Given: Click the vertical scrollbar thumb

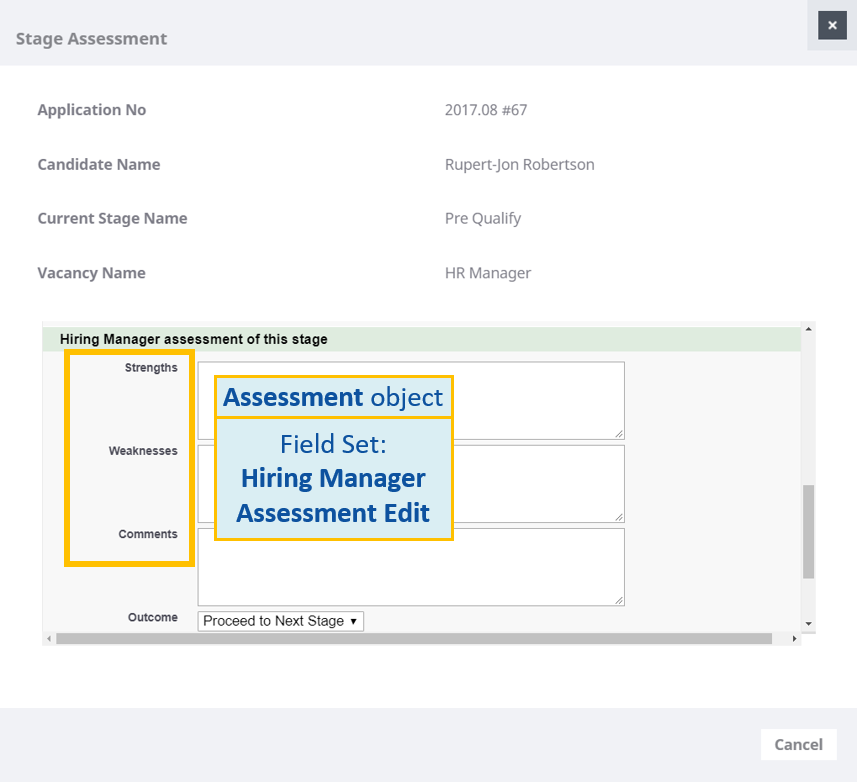Looking at the screenshot, I should coord(808,531).
